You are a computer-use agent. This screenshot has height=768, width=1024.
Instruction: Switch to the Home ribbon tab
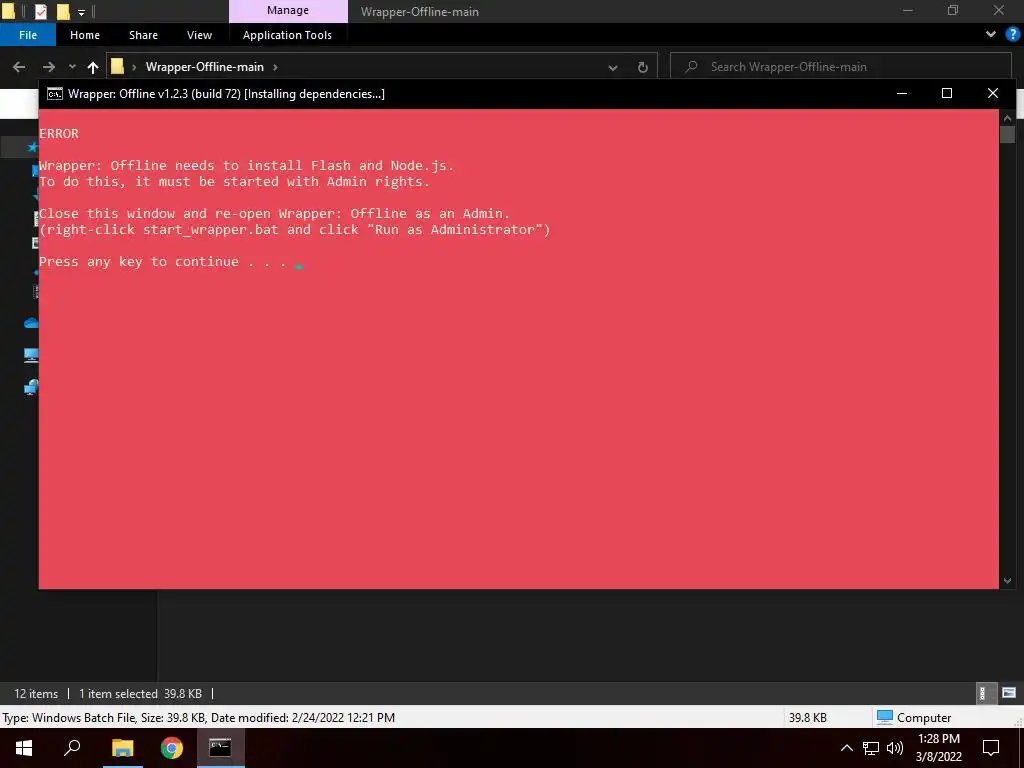point(85,35)
